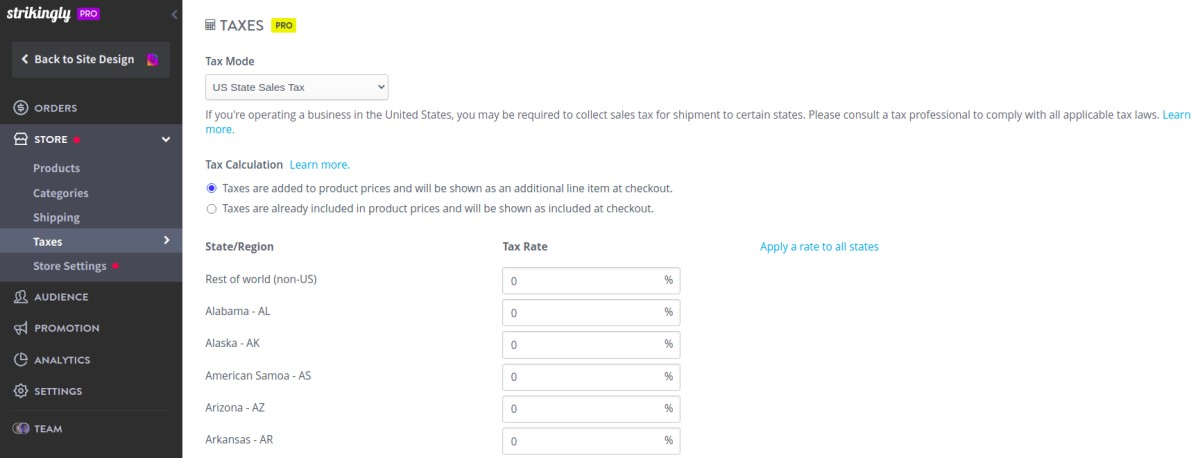Image resolution: width=1200 pixels, height=458 pixels.
Task: Open the Tax Mode dropdown
Action: click(x=296, y=88)
